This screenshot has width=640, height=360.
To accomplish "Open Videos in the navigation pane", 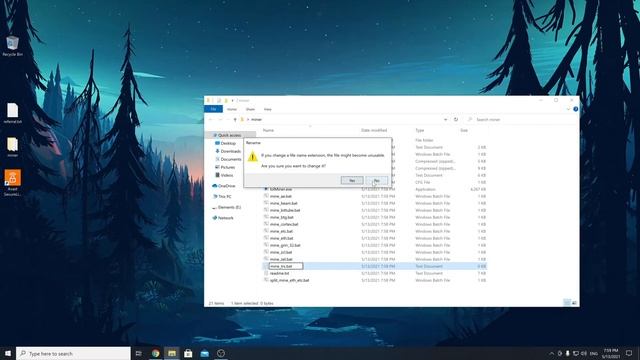I will (x=227, y=175).
